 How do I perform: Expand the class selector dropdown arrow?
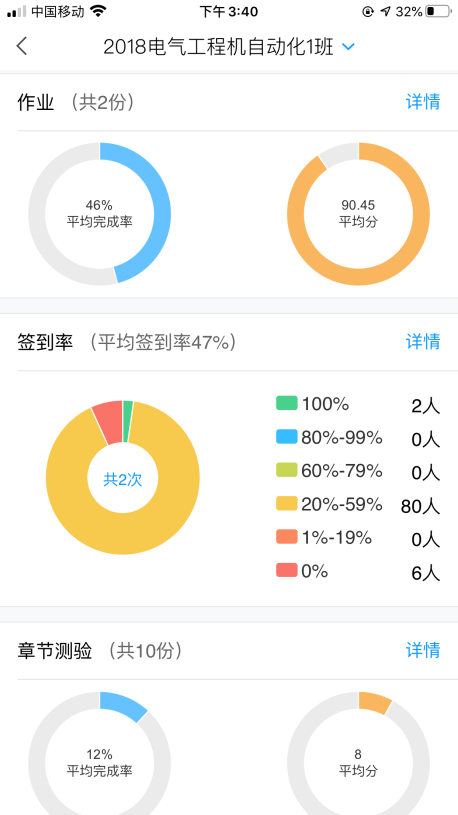click(348, 47)
